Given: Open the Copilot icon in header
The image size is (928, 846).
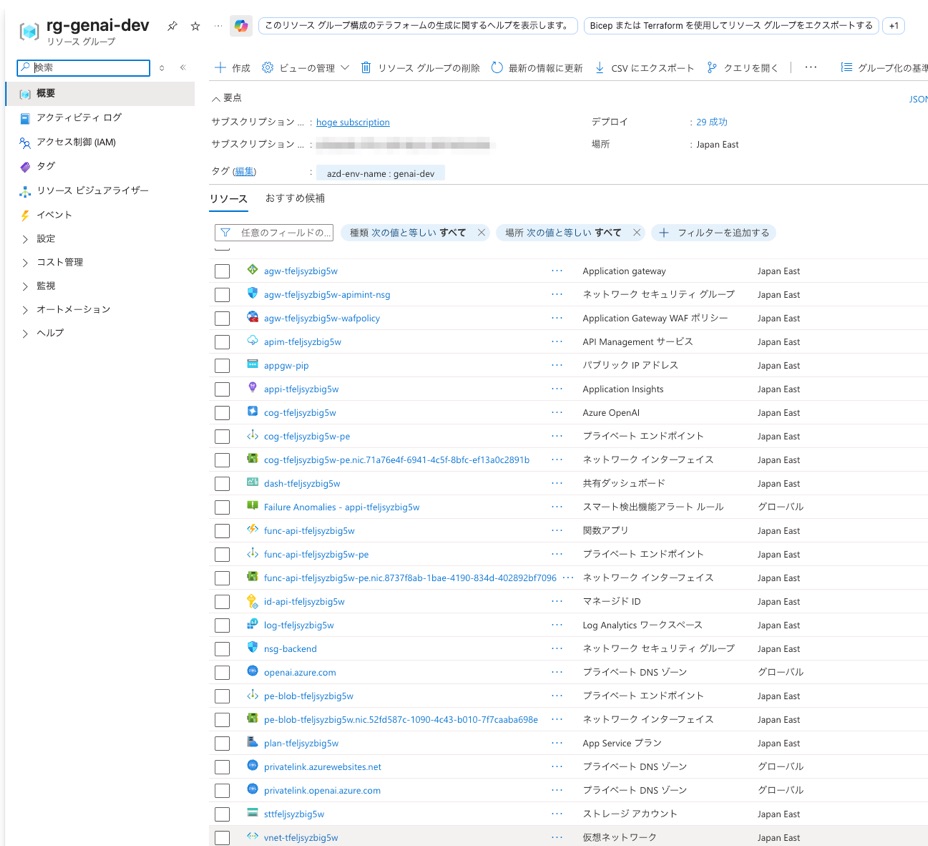Looking at the screenshot, I should (241, 25).
